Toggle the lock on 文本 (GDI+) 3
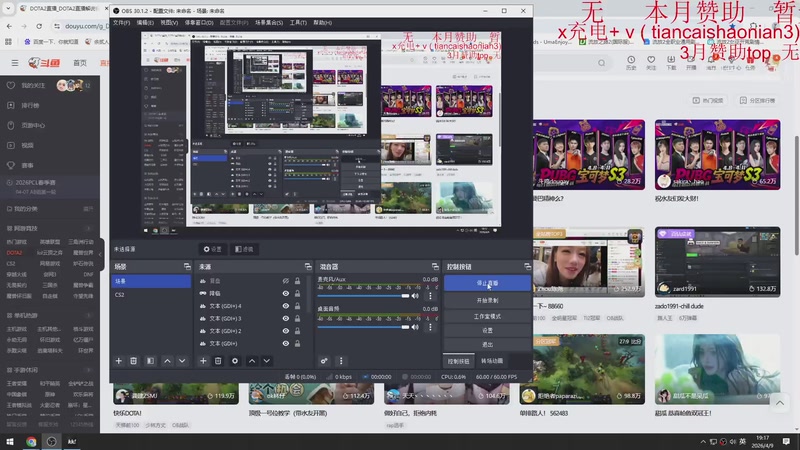Image resolution: width=800 pixels, height=450 pixels. (x=297, y=318)
